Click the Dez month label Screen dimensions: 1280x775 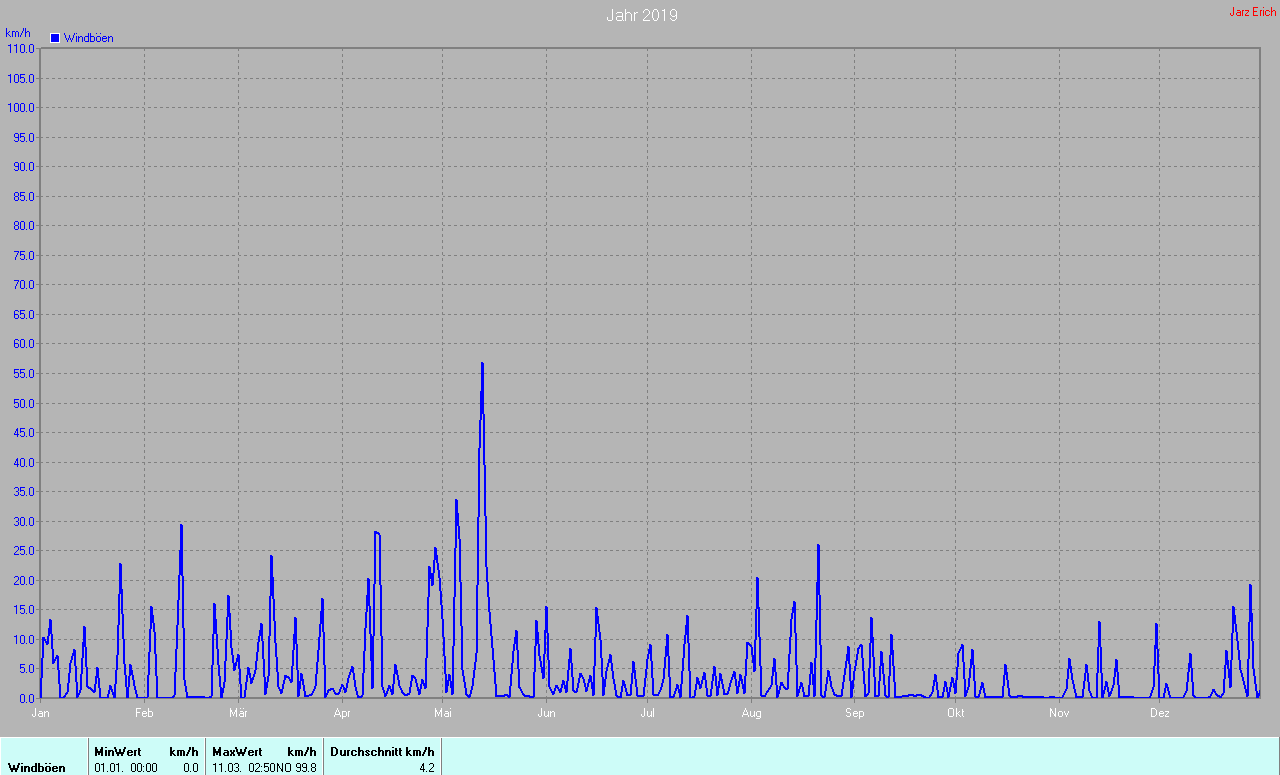tap(1159, 713)
